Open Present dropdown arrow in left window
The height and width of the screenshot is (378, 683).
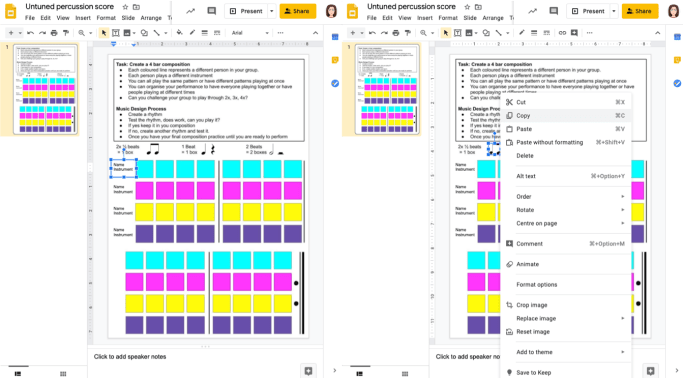click(x=271, y=11)
